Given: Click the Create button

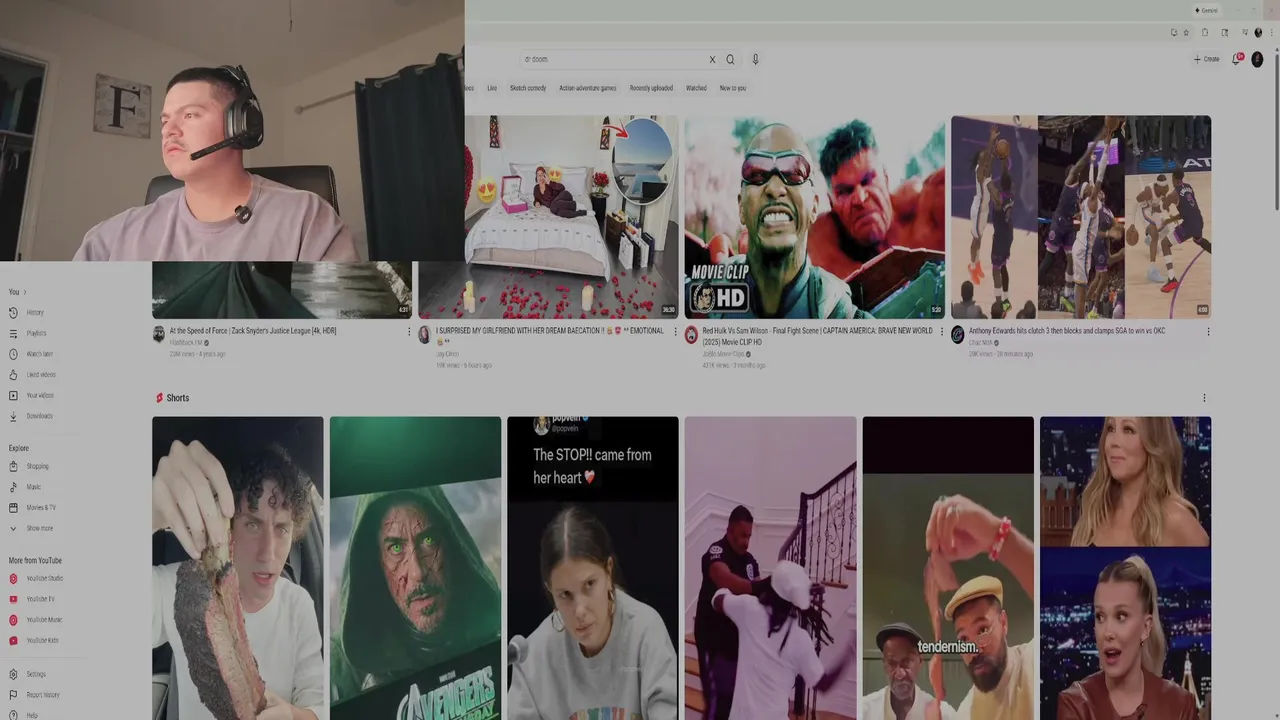Looking at the screenshot, I should click(x=1207, y=59).
